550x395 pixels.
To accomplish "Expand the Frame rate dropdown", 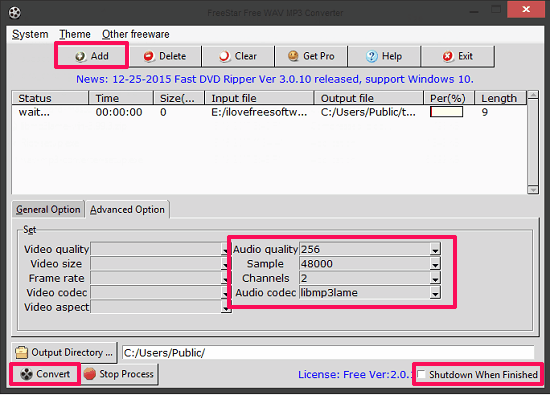I will (226, 278).
